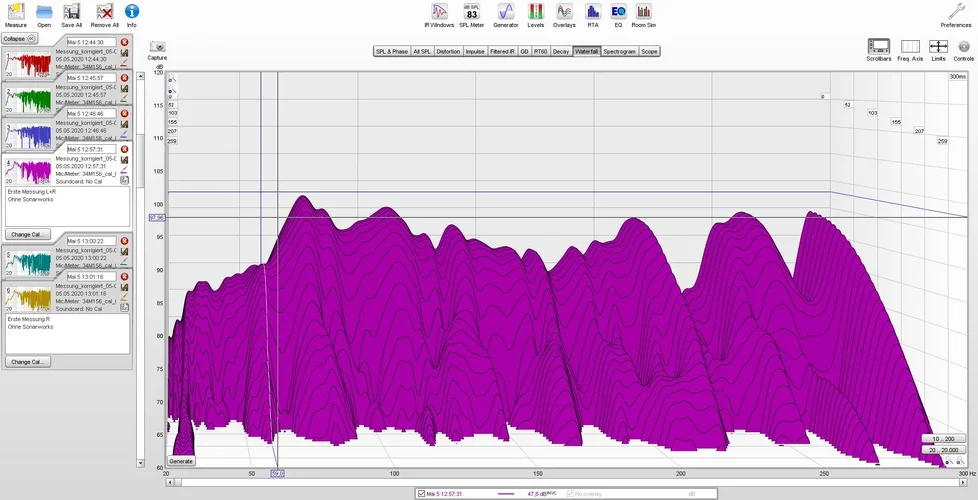Switch to the GD tab
The height and width of the screenshot is (500, 978).
click(525, 51)
